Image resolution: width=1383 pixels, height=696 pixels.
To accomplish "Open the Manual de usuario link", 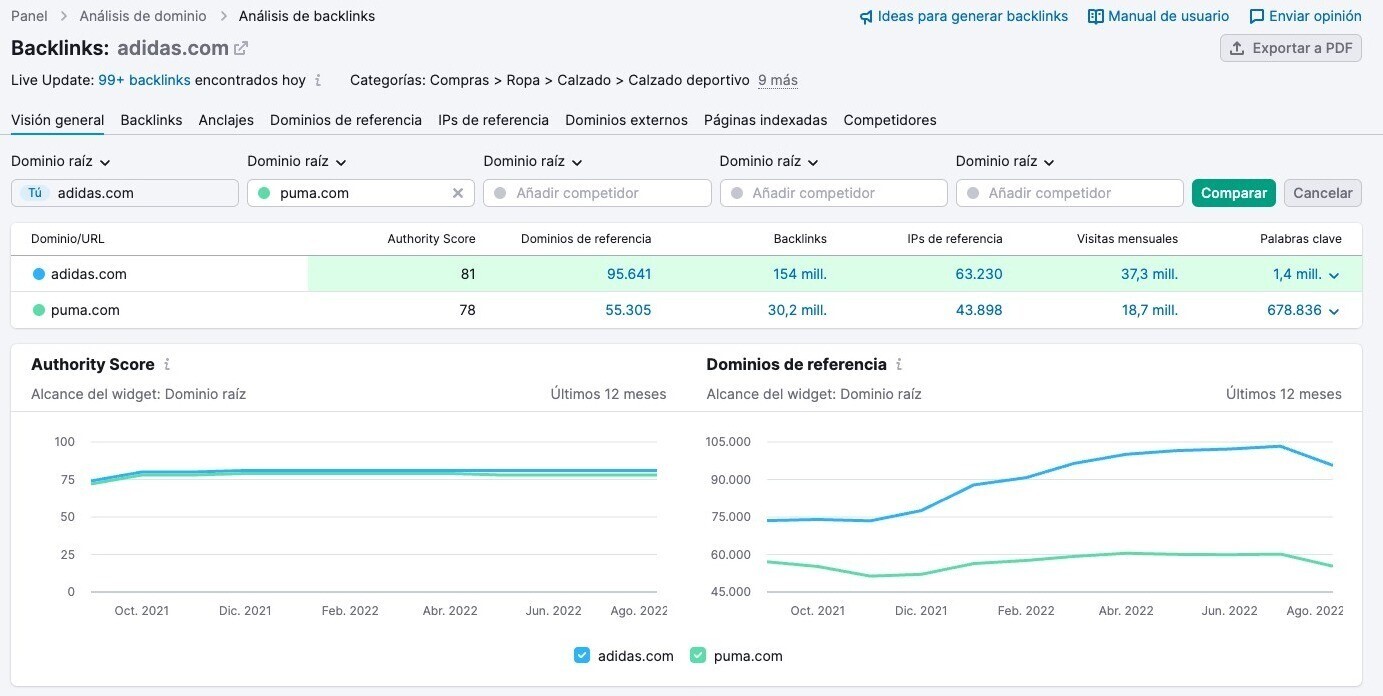I will coord(1169,16).
